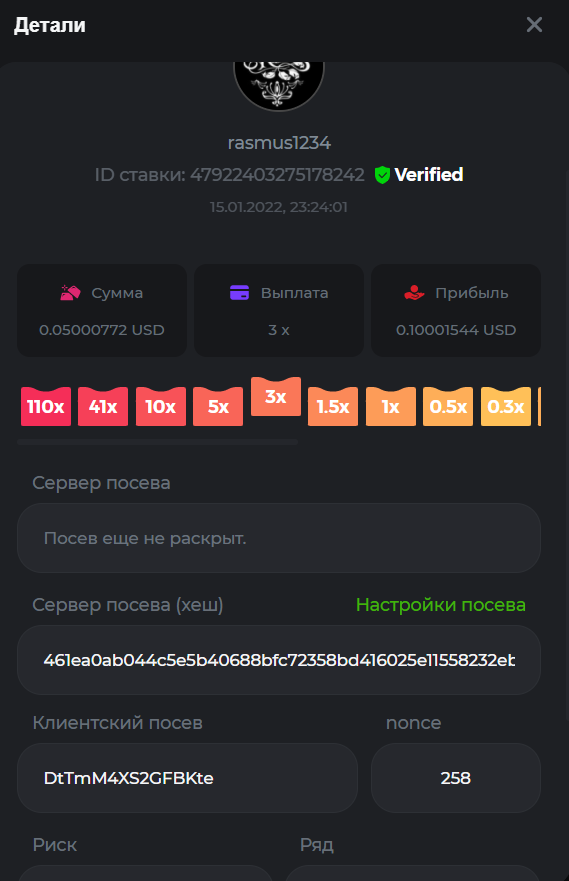Screen dimensions: 569x881
Task: Select the 0.3x multiplier chip
Action: click(x=506, y=406)
